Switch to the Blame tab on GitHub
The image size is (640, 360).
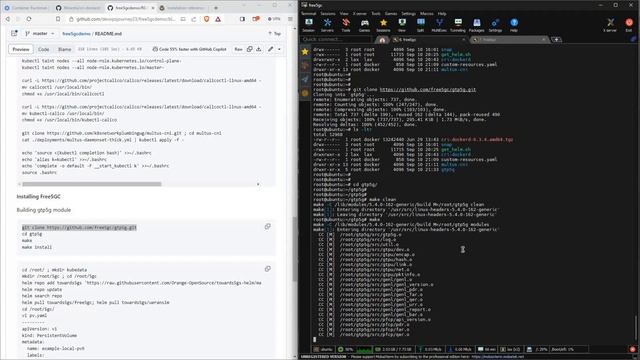[x=64, y=49]
